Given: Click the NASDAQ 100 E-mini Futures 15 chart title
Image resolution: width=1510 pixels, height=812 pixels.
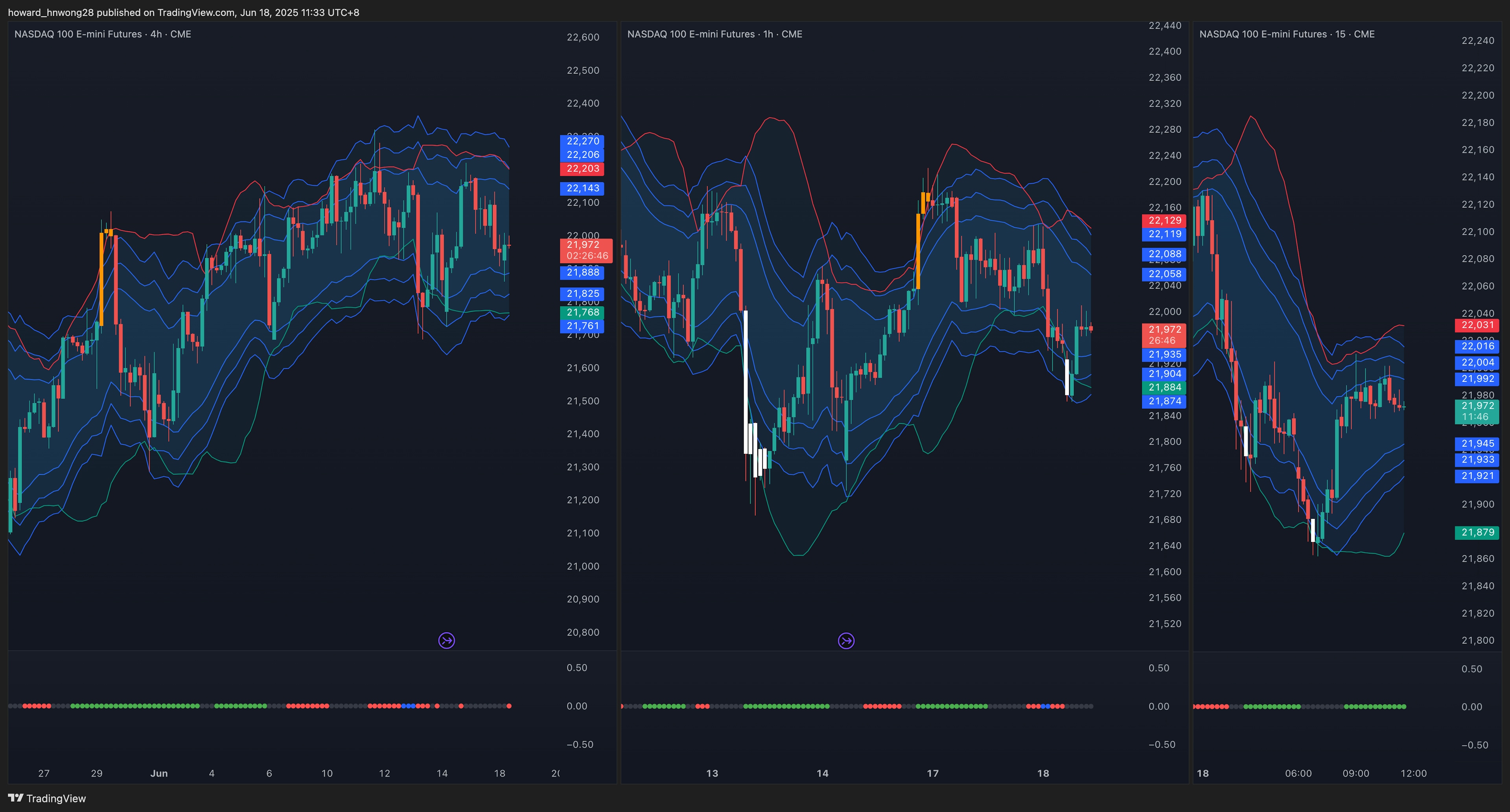Looking at the screenshot, I should (1287, 34).
